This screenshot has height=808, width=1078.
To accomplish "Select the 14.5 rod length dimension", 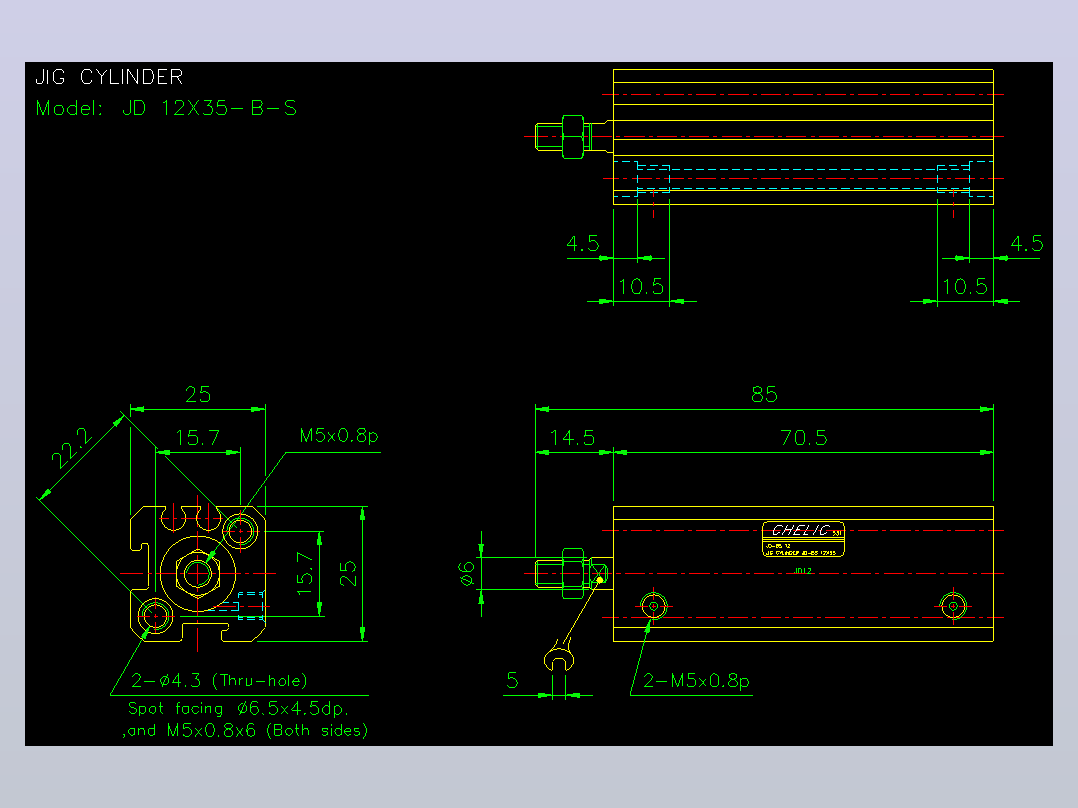I will click(x=572, y=438).
